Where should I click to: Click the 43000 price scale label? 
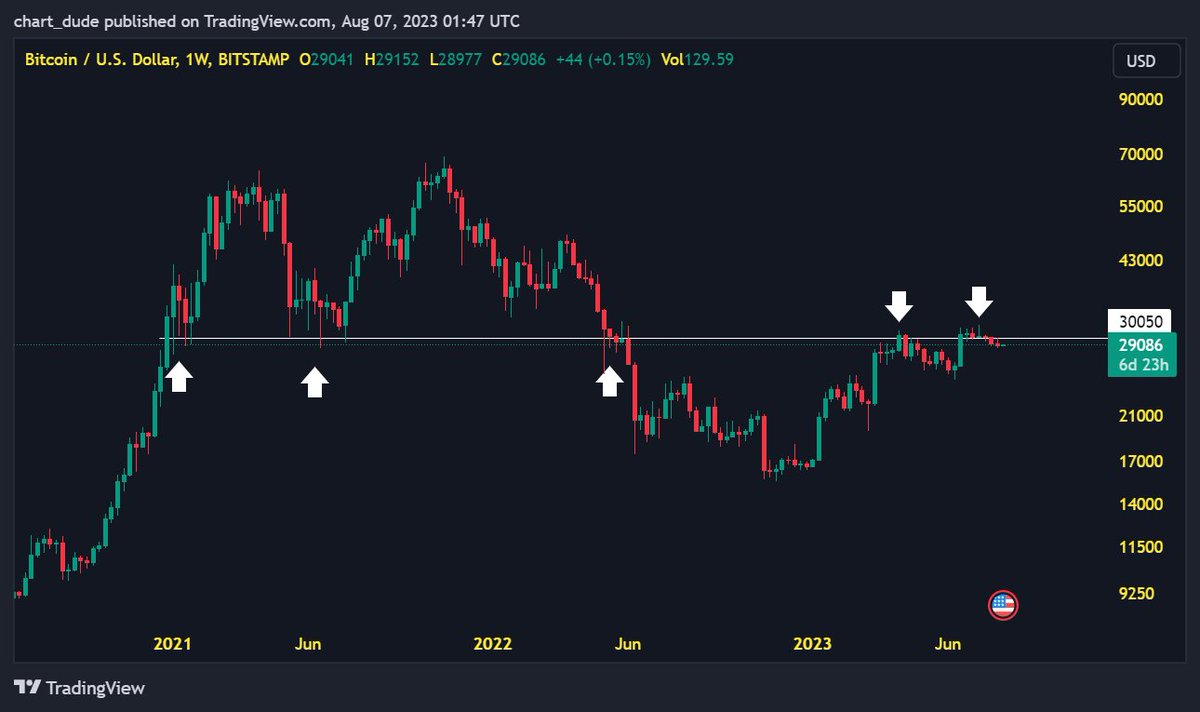pyautogui.click(x=1141, y=260)
